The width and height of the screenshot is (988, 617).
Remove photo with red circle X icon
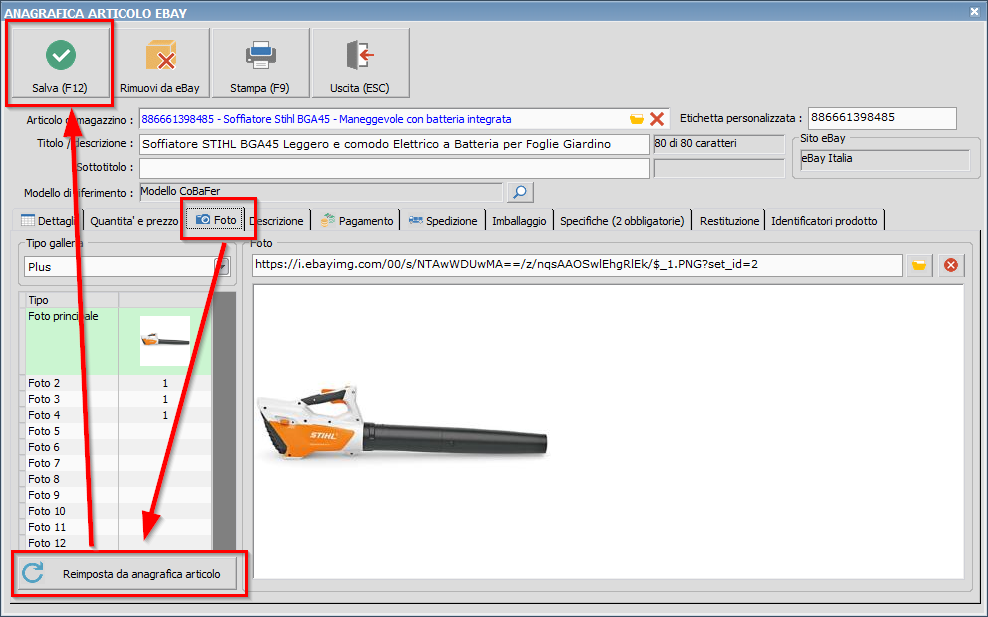(x=951, y=265)
